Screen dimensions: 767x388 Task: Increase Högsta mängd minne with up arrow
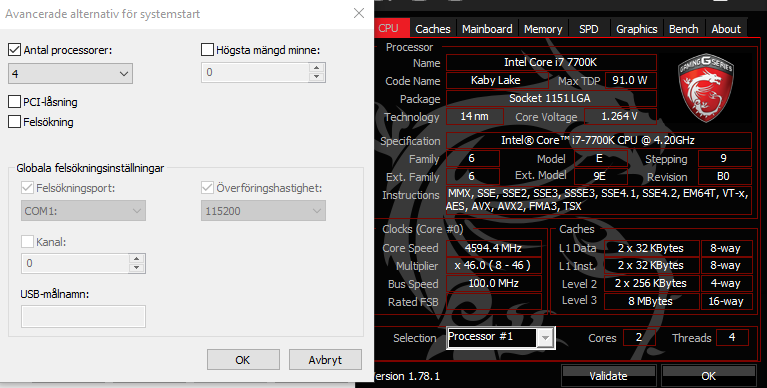point(316,68)
